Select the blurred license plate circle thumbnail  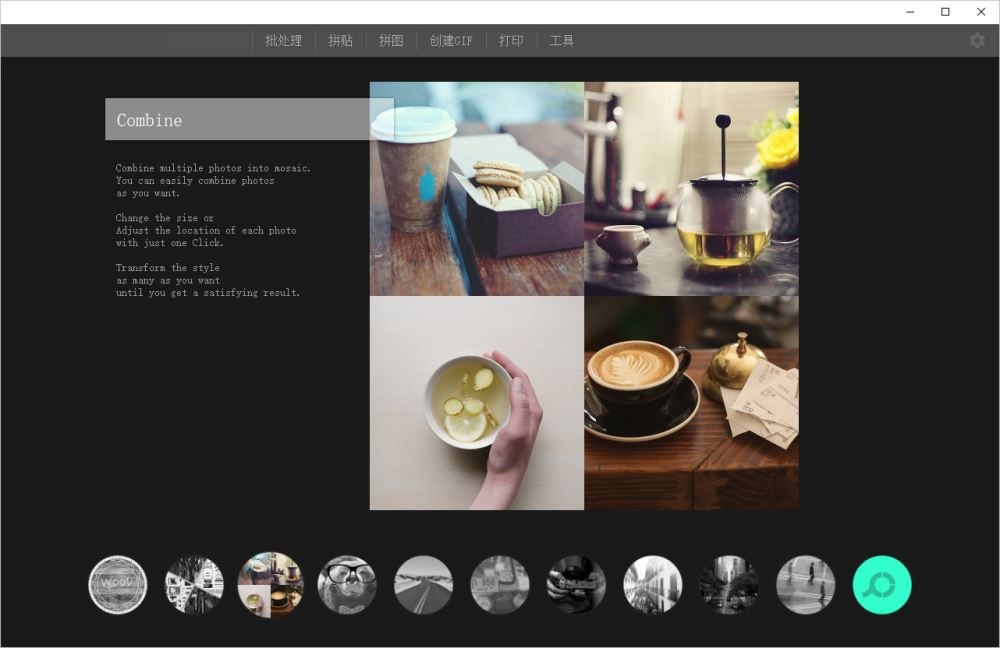500,585
